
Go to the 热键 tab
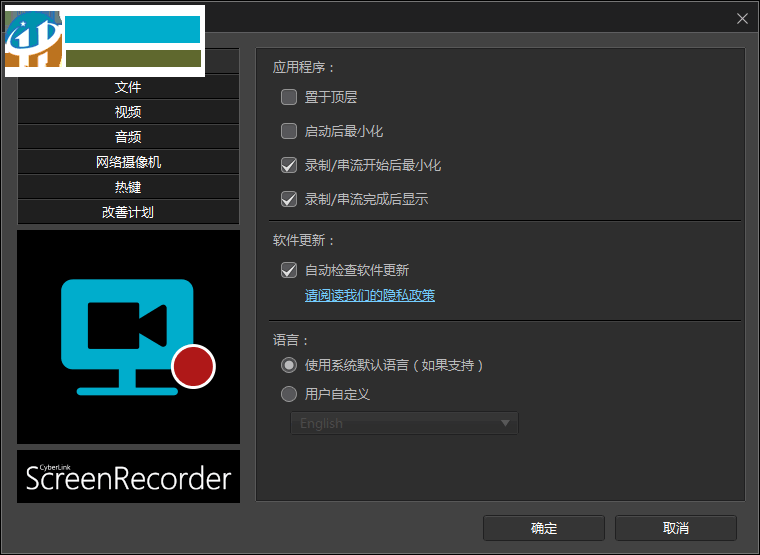tap(128, 187)
